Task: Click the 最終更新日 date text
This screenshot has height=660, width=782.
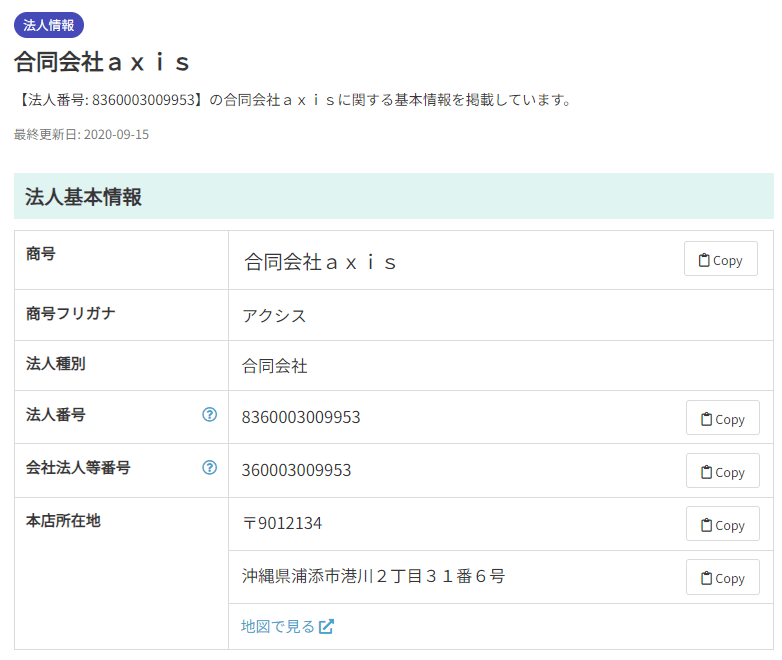Action: [x=81, y=134]
